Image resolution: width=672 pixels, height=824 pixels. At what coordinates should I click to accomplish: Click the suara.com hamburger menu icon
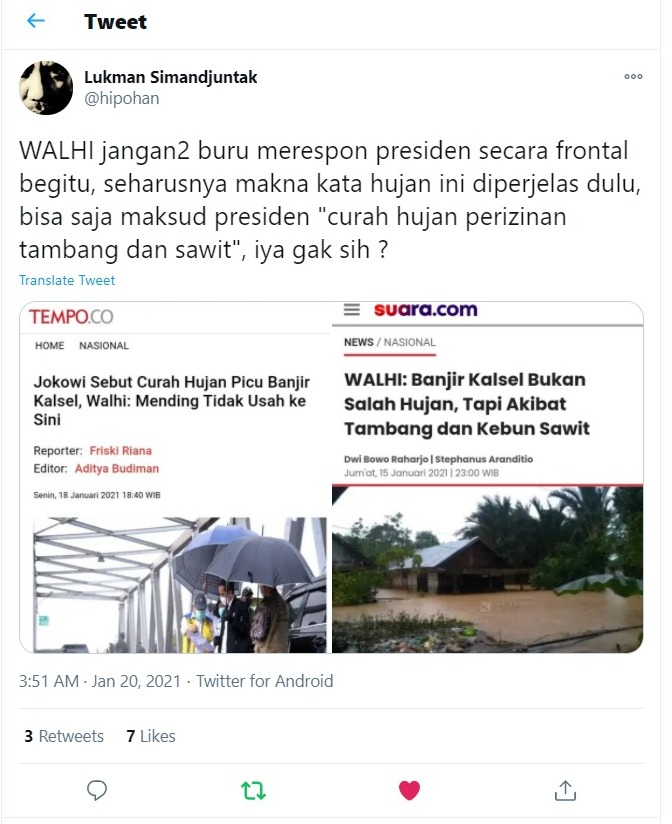[x=351, y=310]
